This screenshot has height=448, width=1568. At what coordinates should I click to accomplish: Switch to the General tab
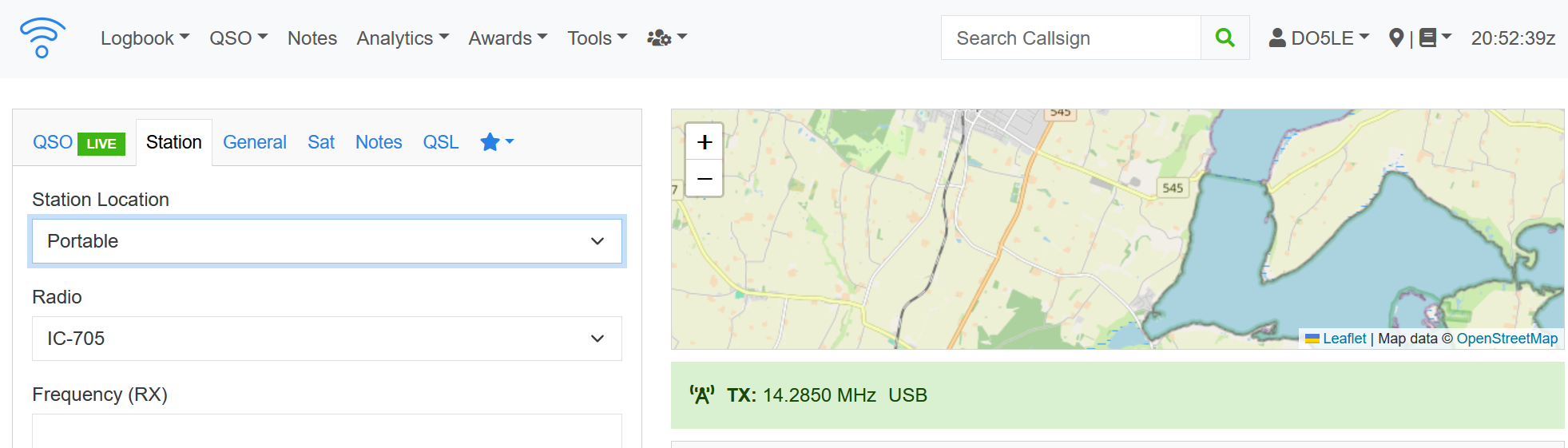254,142
